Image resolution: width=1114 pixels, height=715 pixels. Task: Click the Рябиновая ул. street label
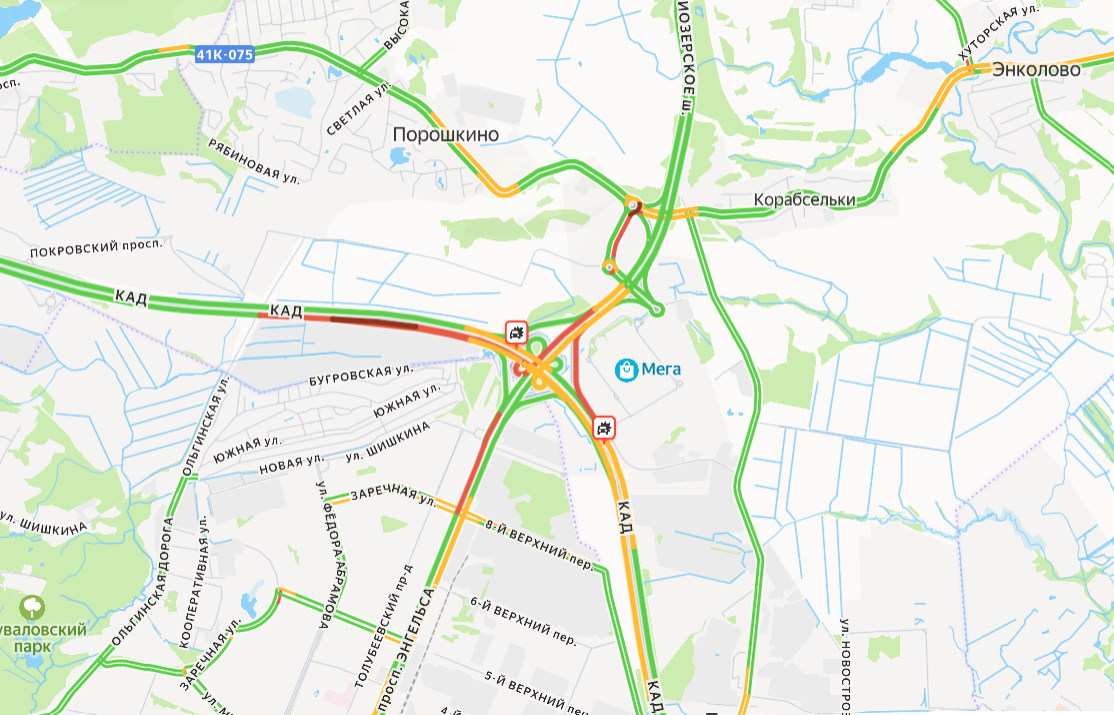254,161
